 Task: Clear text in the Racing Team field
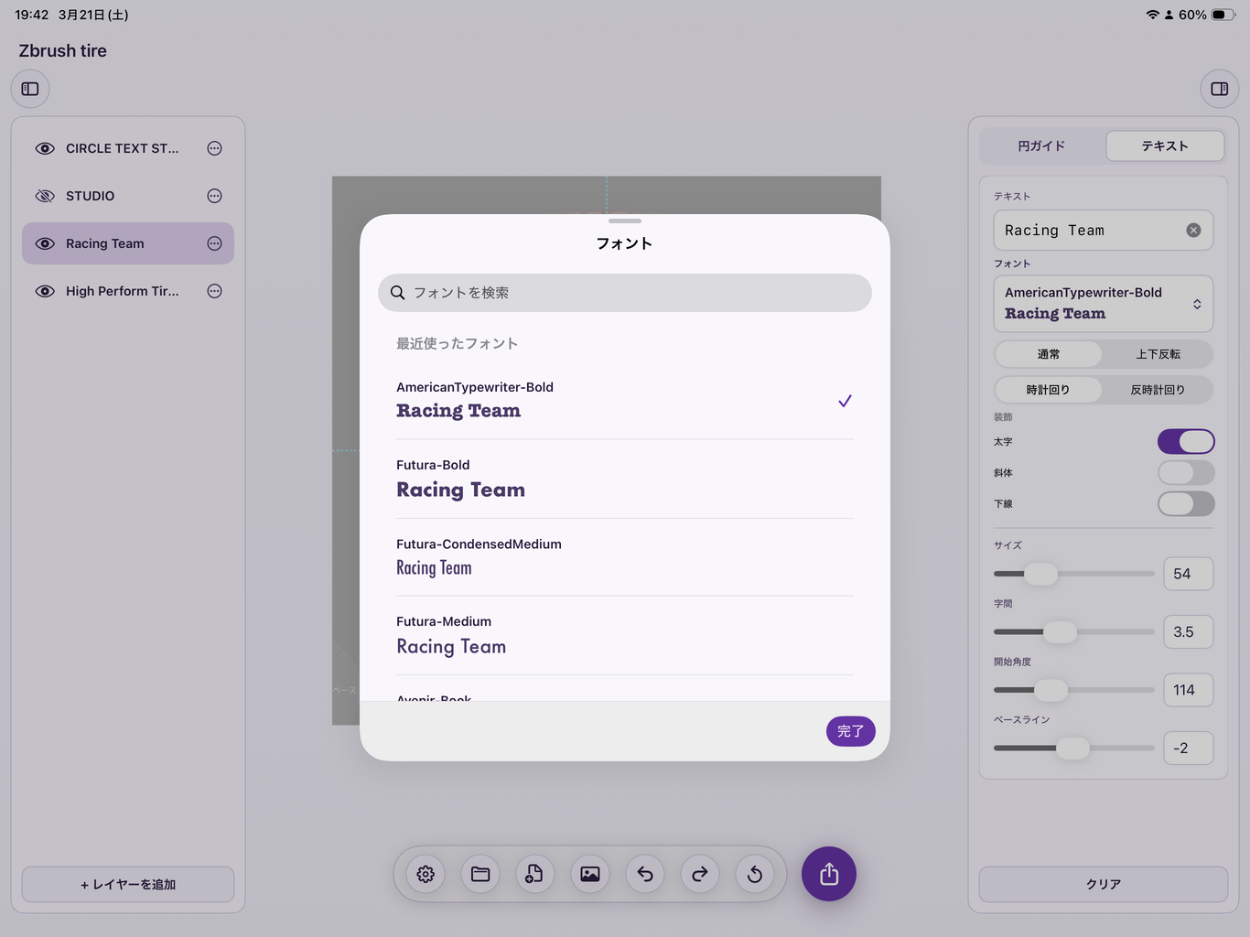pos(1193,230)
